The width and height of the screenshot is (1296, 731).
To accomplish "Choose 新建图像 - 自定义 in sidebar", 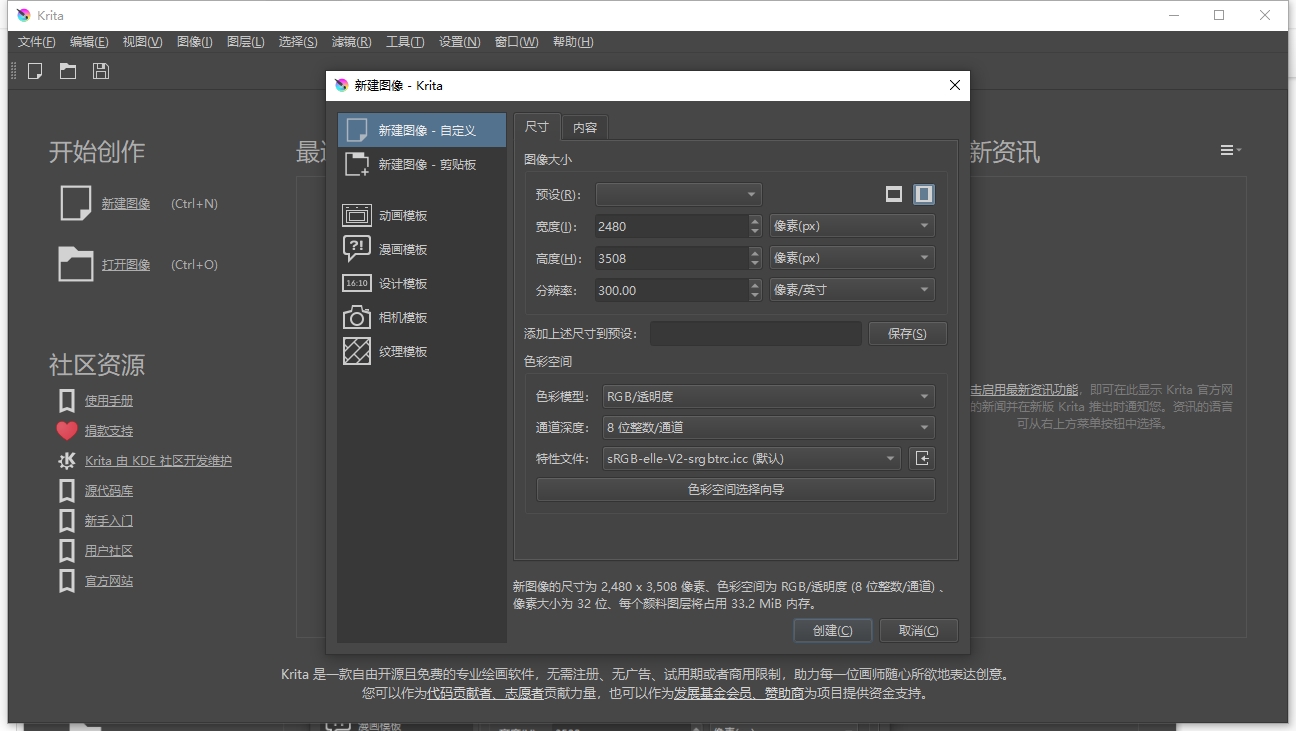I will coord(422,130).
